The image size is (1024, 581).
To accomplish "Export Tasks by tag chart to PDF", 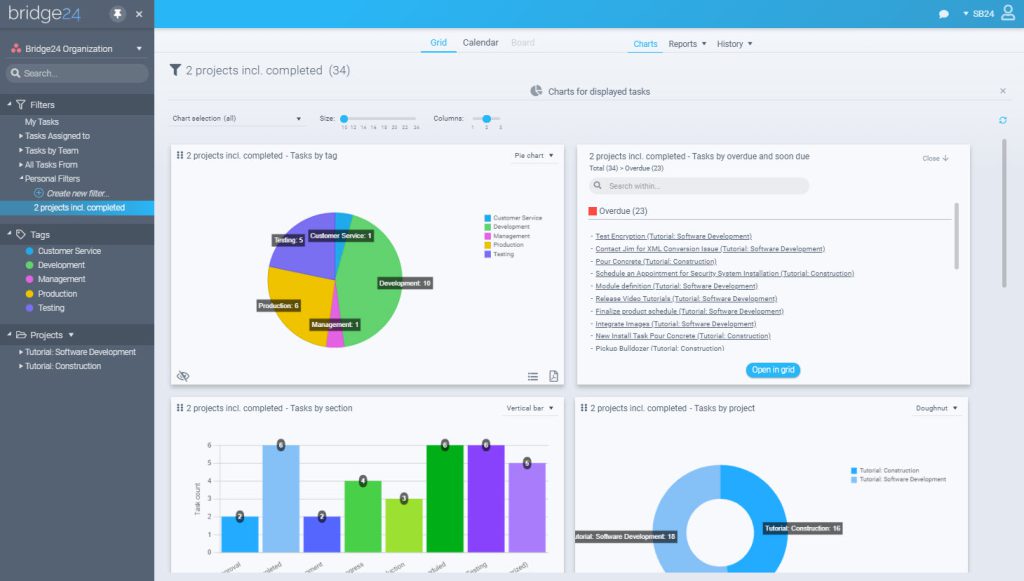I will tap(554, 376).
